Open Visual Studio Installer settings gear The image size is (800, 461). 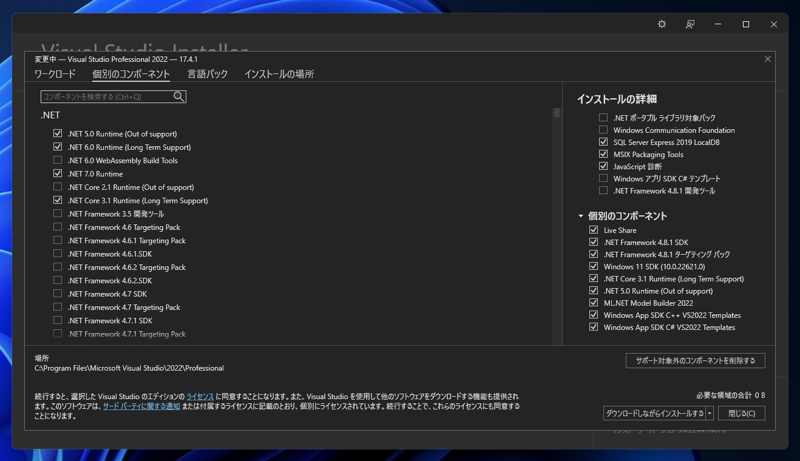click(662, 24)
